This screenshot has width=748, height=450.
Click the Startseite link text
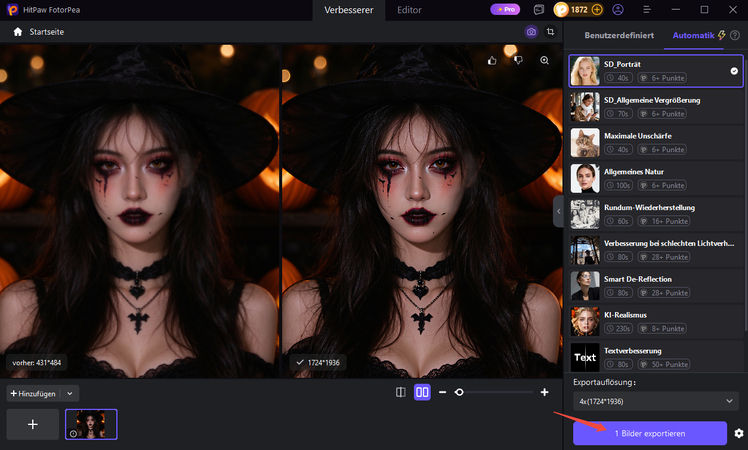47,32
